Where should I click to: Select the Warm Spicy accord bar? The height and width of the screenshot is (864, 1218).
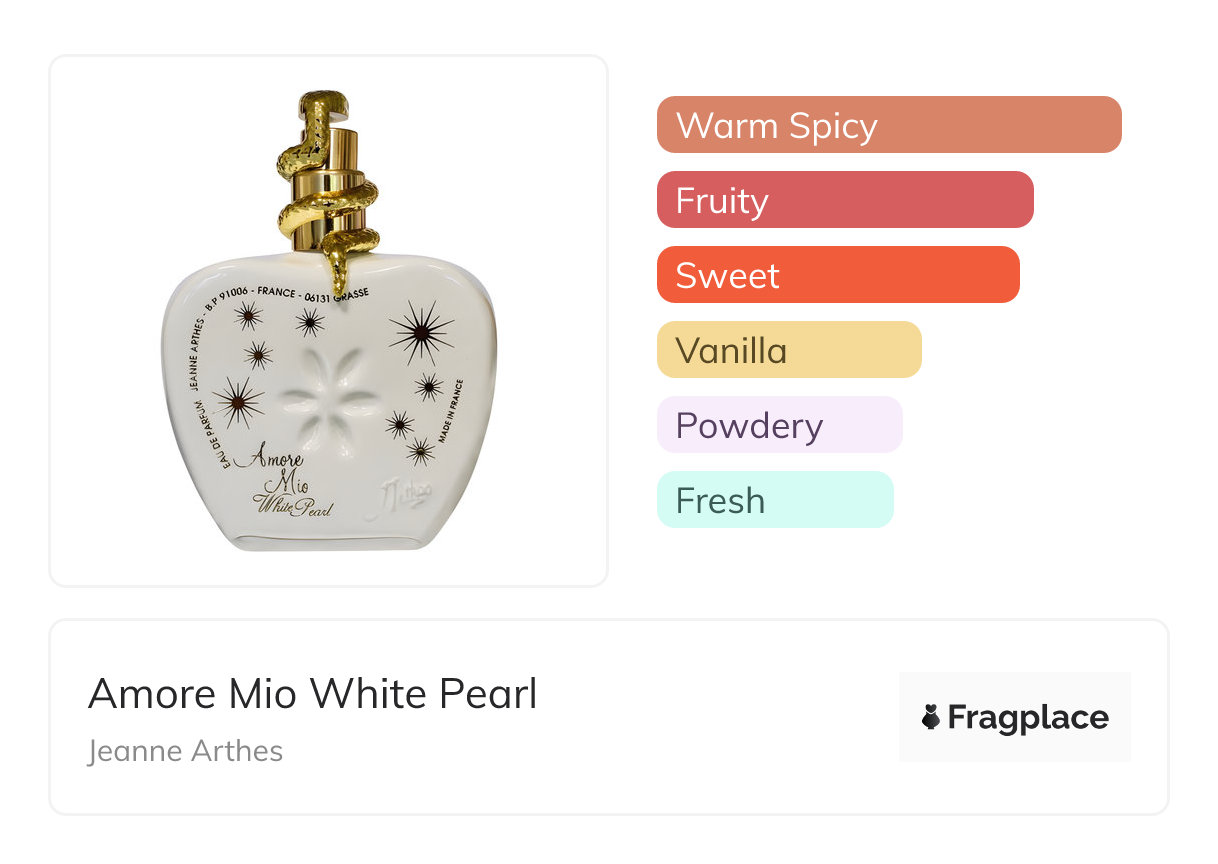tap(889, 125)
